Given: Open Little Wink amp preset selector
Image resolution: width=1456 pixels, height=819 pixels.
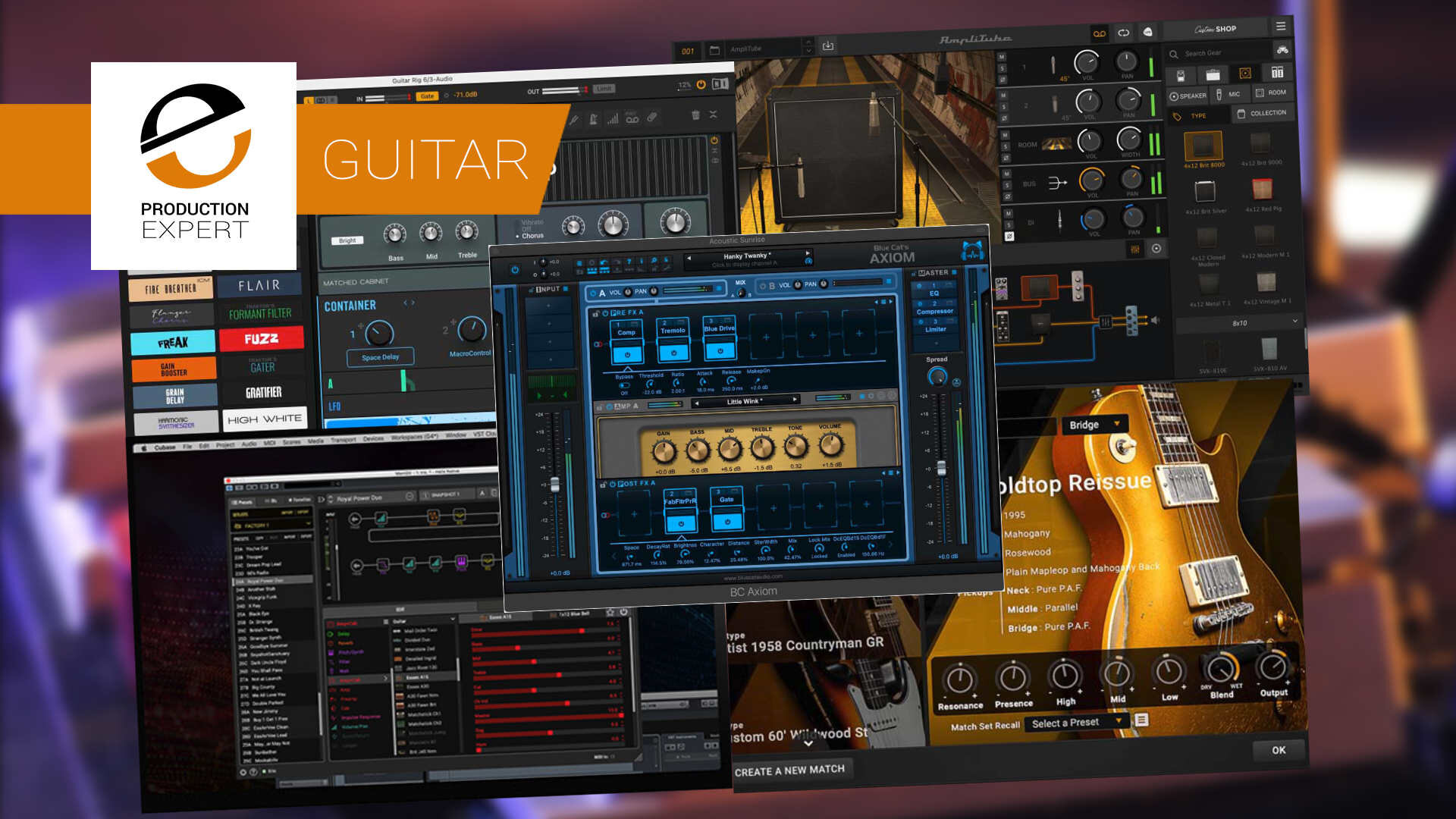Looking at the screenshot, I should [x=745, y=401].
